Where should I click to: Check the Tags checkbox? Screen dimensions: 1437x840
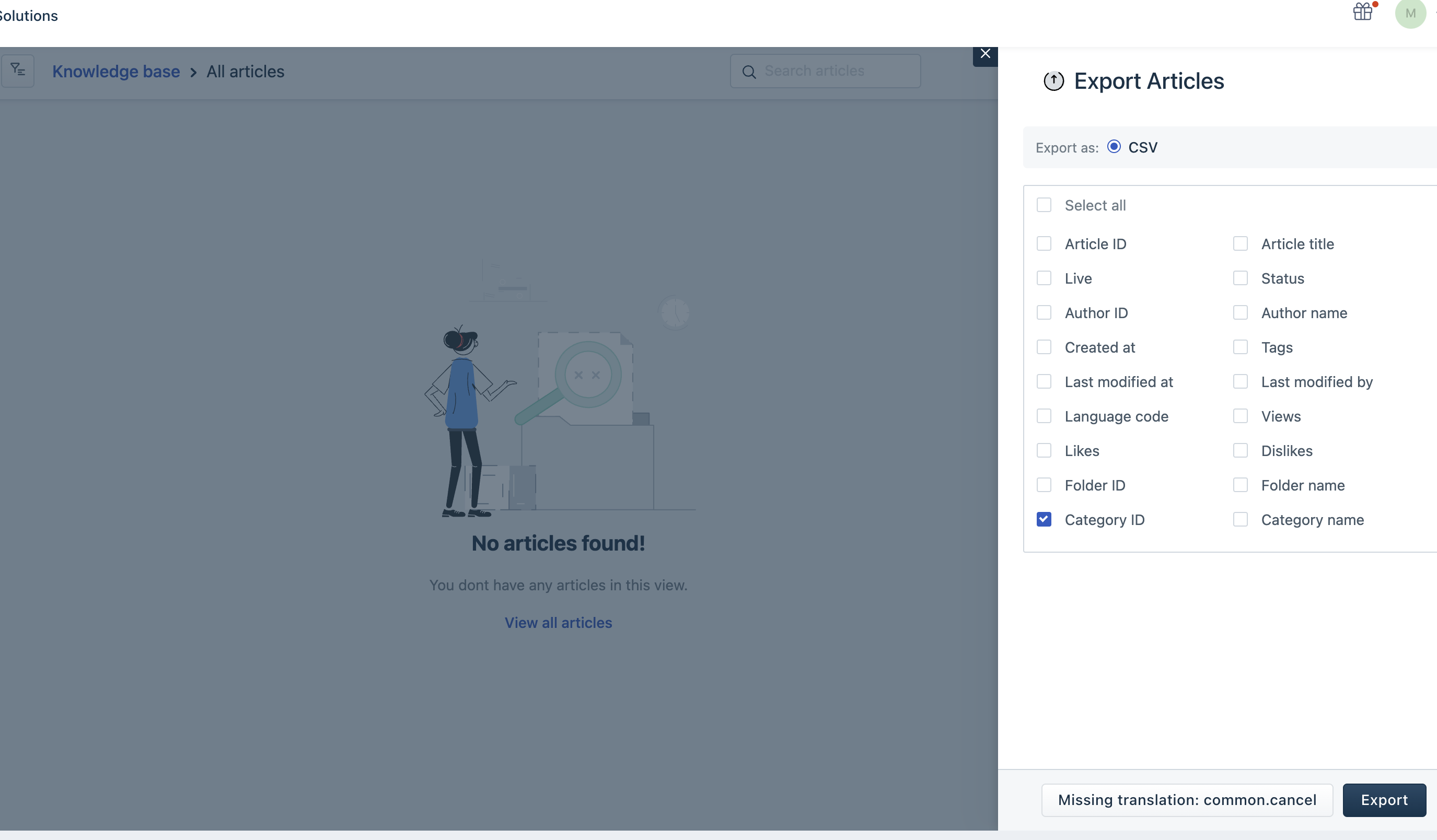click(1241, 347)
